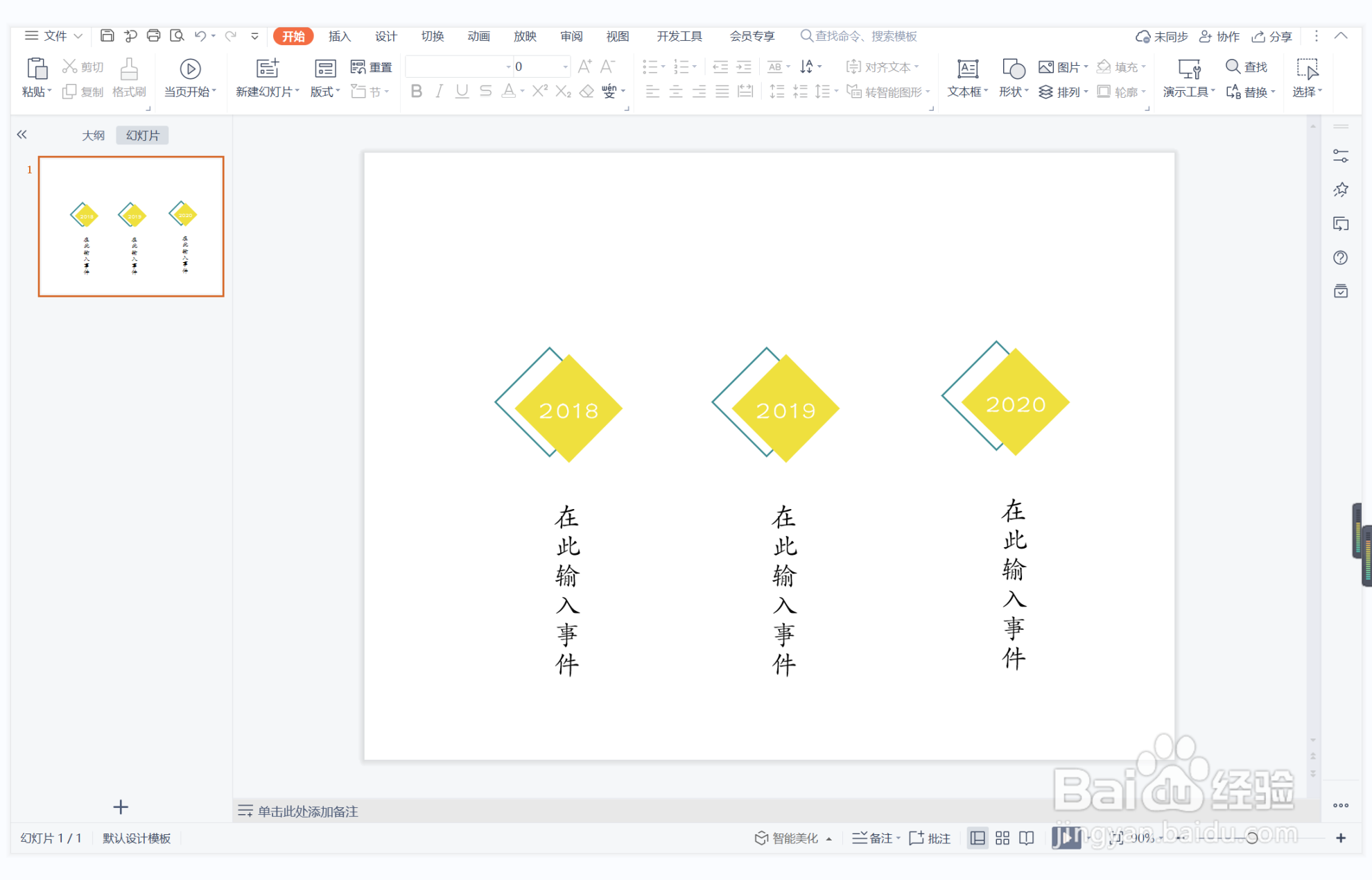Click Replace (替换) button
Image resolution: width=1372 pixels, height=880 pixels.
1251,92
